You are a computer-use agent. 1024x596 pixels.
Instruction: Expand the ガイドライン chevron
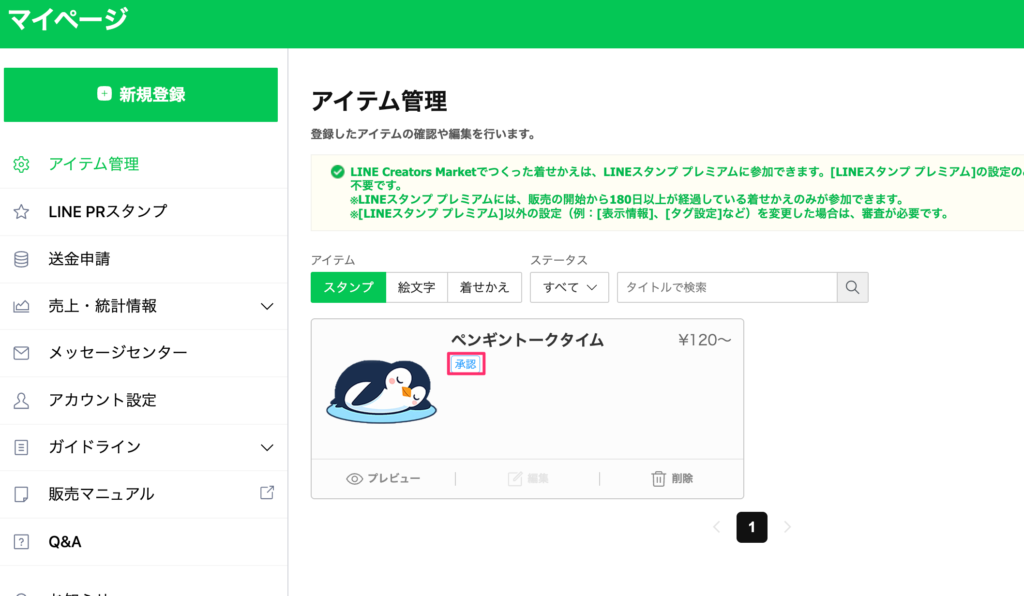(266, 447)
